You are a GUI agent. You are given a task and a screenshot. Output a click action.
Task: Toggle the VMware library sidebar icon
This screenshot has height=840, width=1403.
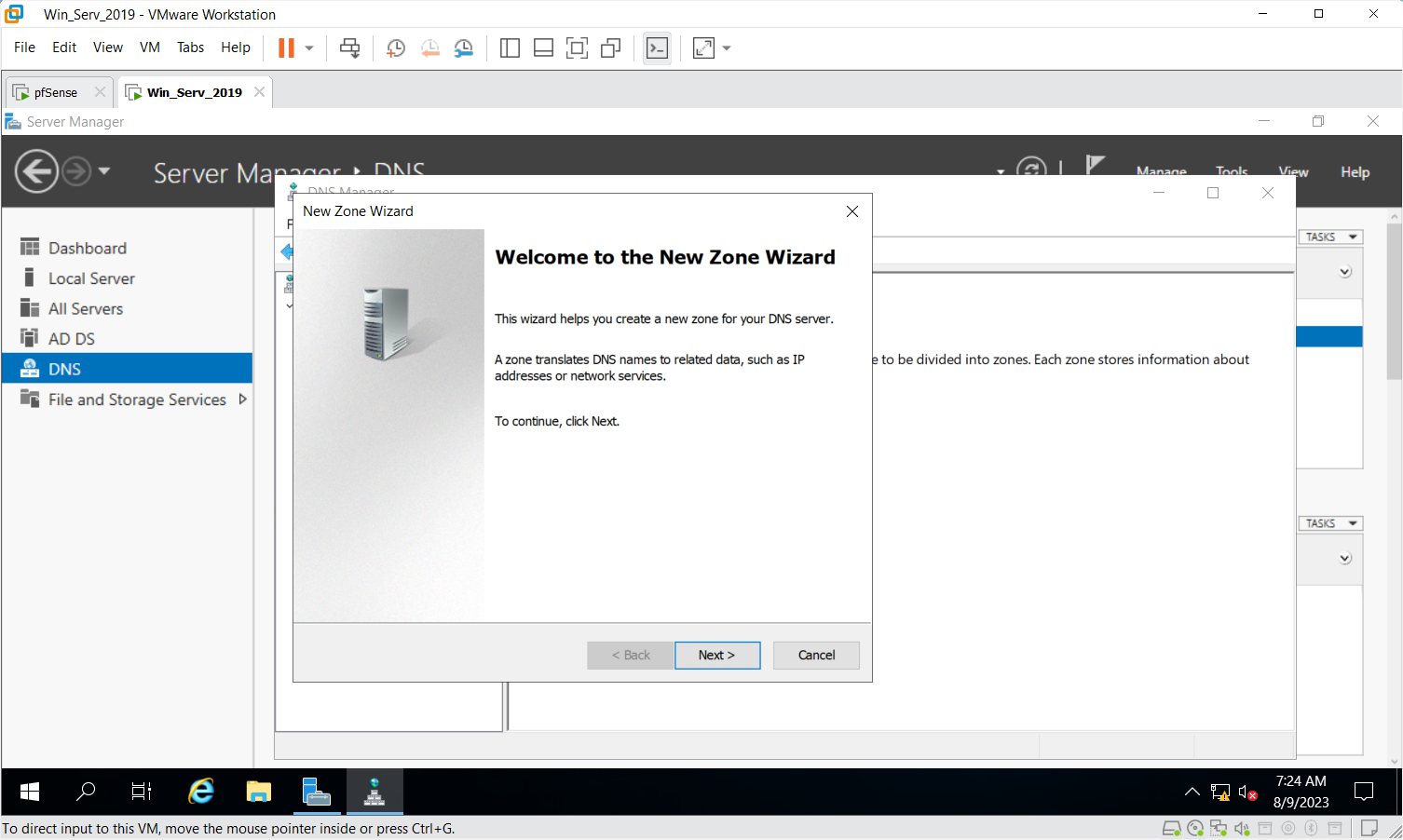[510, 47]
